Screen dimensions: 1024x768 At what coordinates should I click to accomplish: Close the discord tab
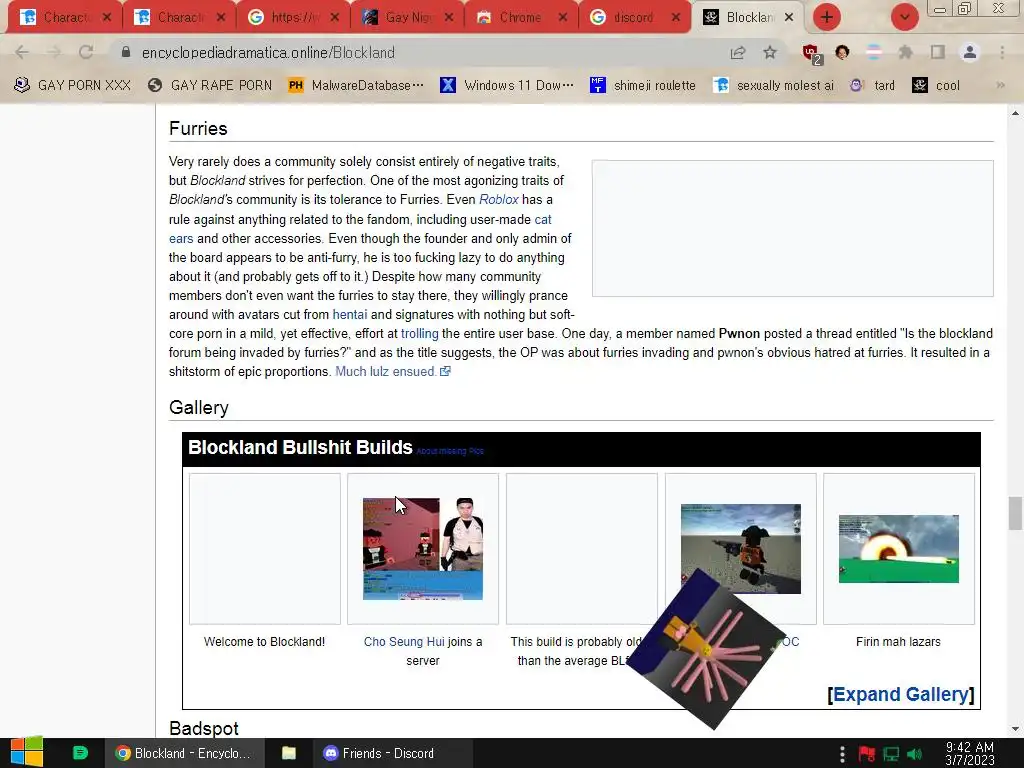tap(676, 17)
